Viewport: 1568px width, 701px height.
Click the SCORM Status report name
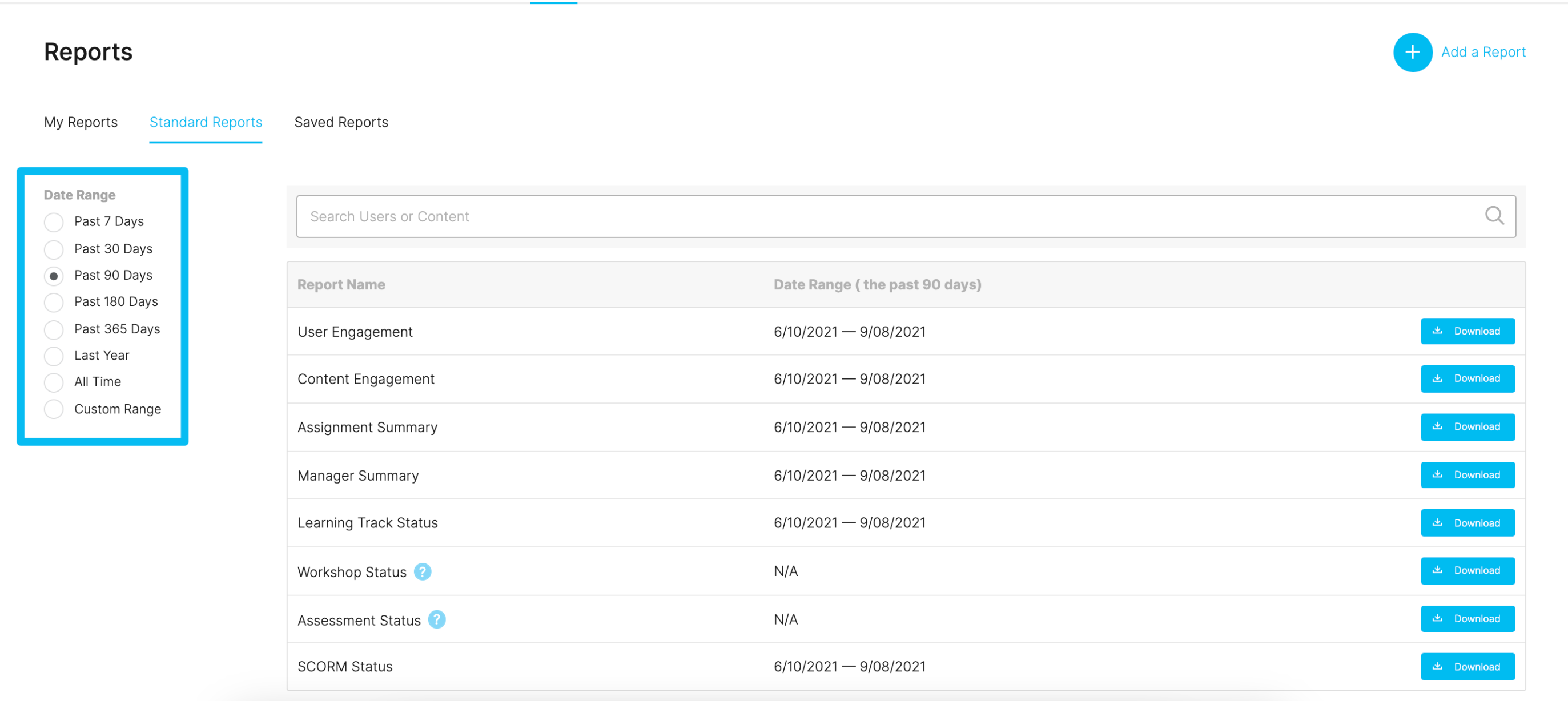tap(344, 666)
